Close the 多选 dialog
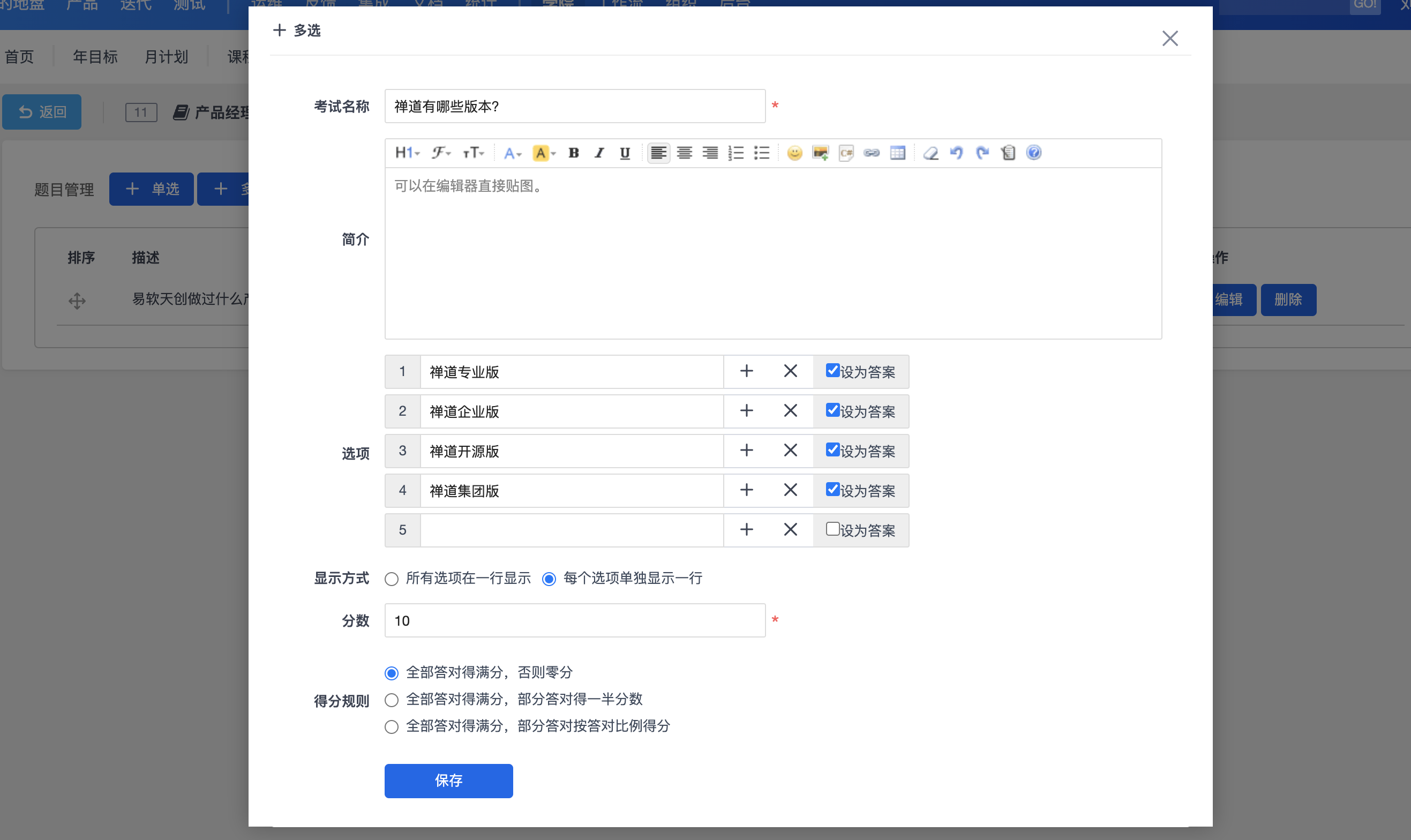The image size is (1411, 840). tap(1170, 39)
